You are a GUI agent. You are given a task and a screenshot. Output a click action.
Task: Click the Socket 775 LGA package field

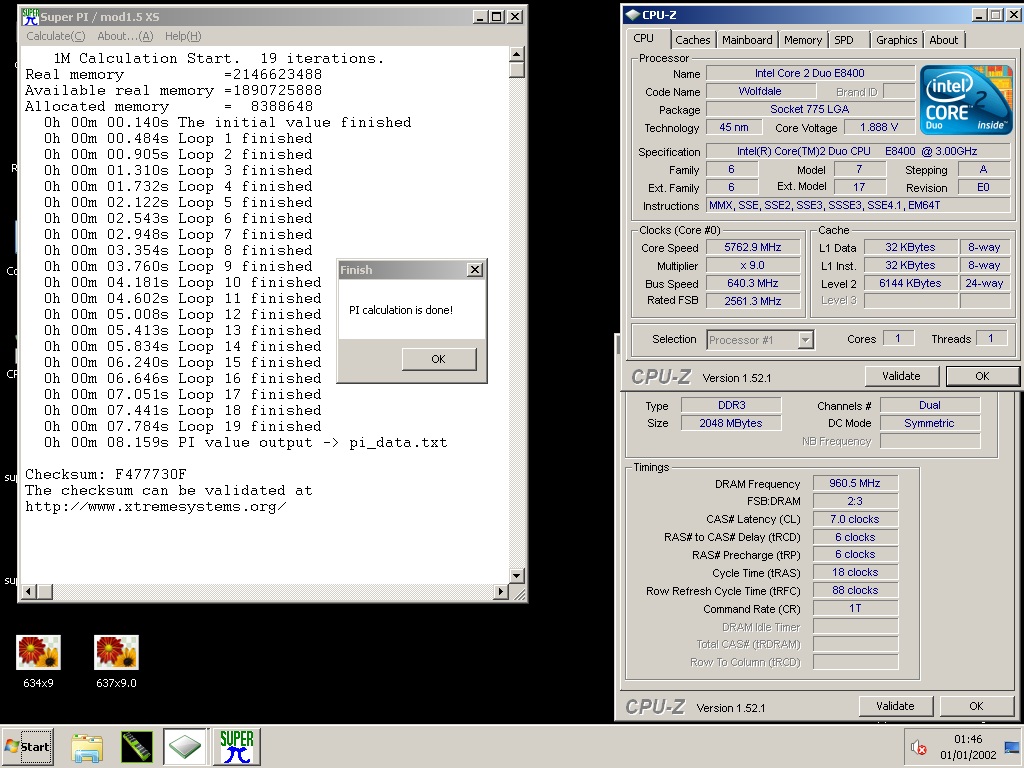click(x=810, y=109)
